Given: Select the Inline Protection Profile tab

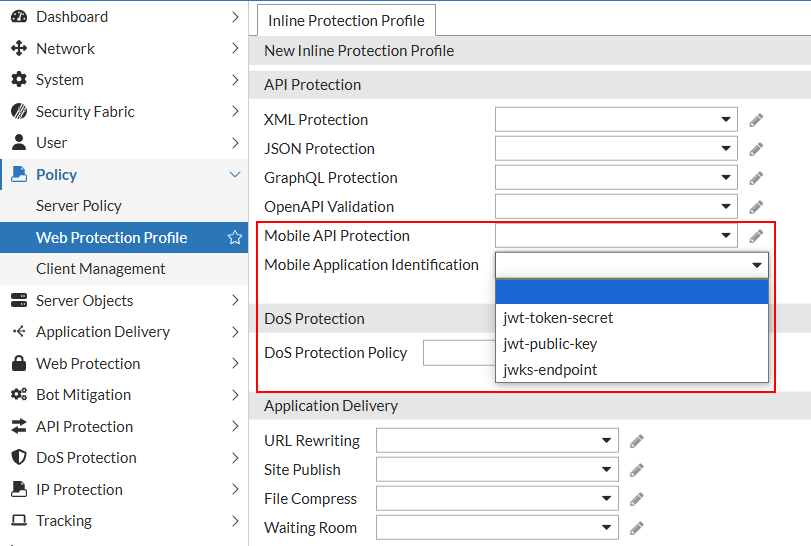Looking at the screenshot, I should click(346, 20).
